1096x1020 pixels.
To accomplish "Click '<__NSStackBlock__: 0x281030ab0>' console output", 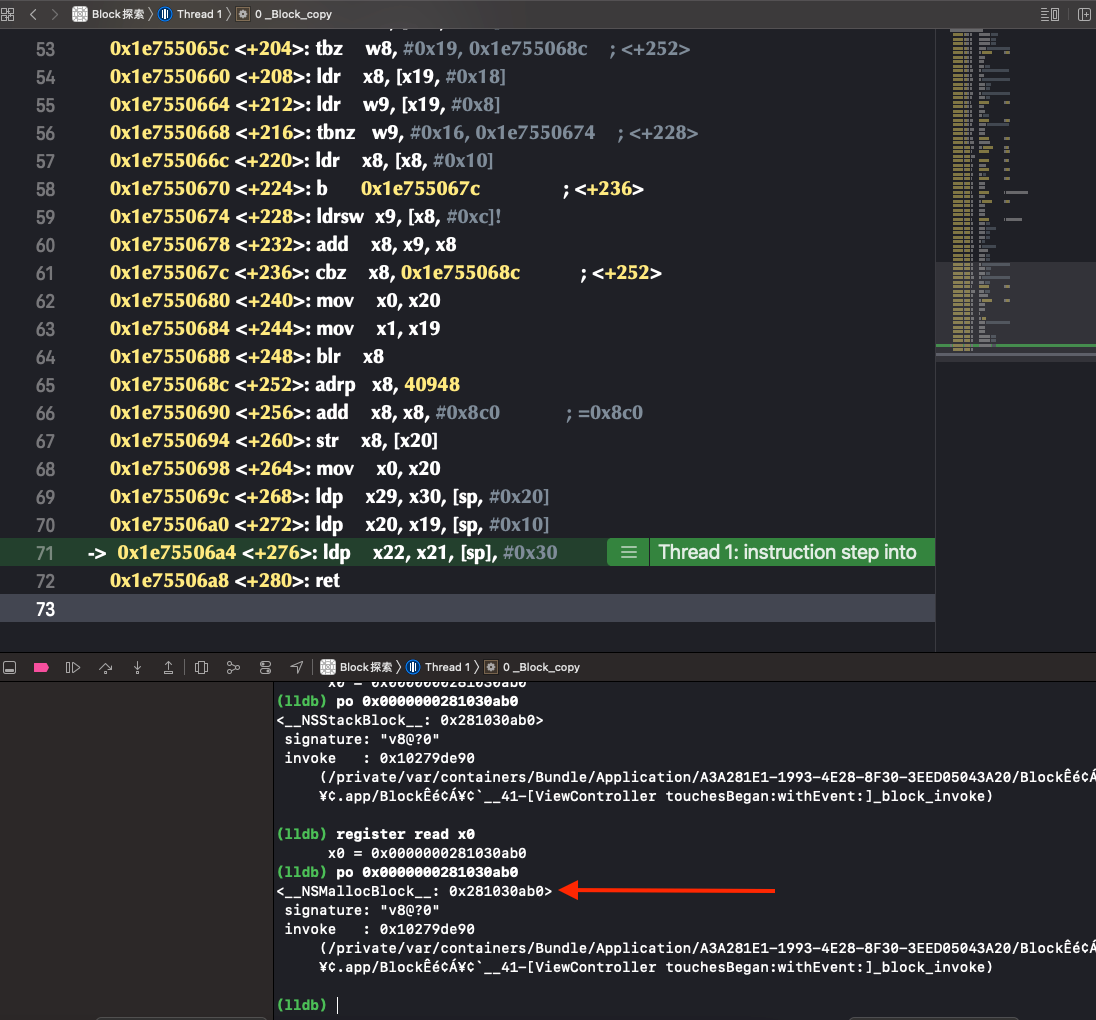I will coord(410,720).
